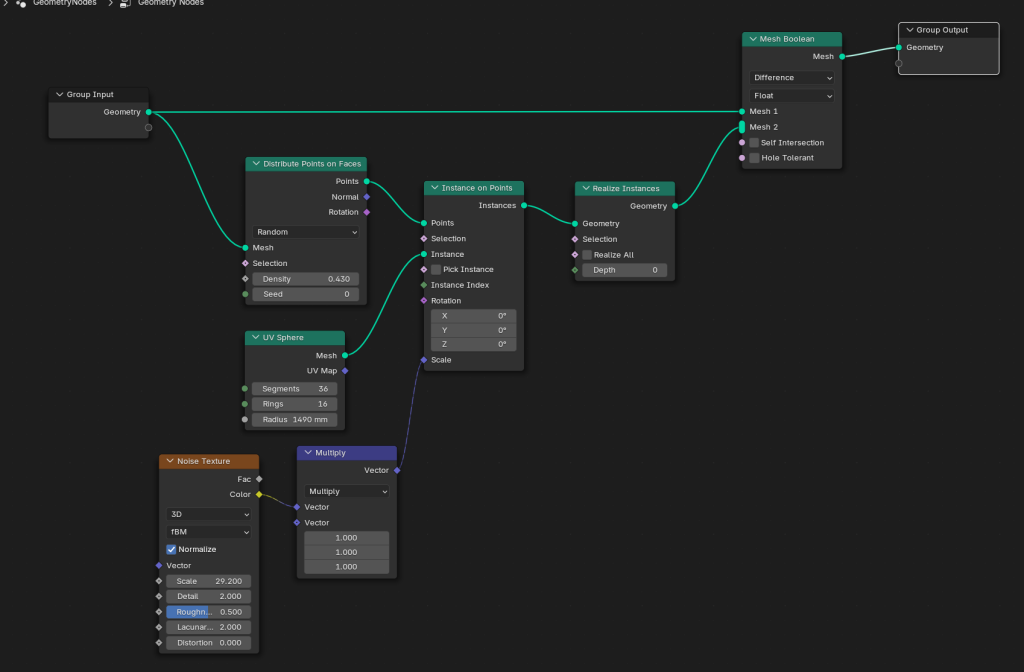Enable the Self Intersection checkbox

tap(754, 142)
